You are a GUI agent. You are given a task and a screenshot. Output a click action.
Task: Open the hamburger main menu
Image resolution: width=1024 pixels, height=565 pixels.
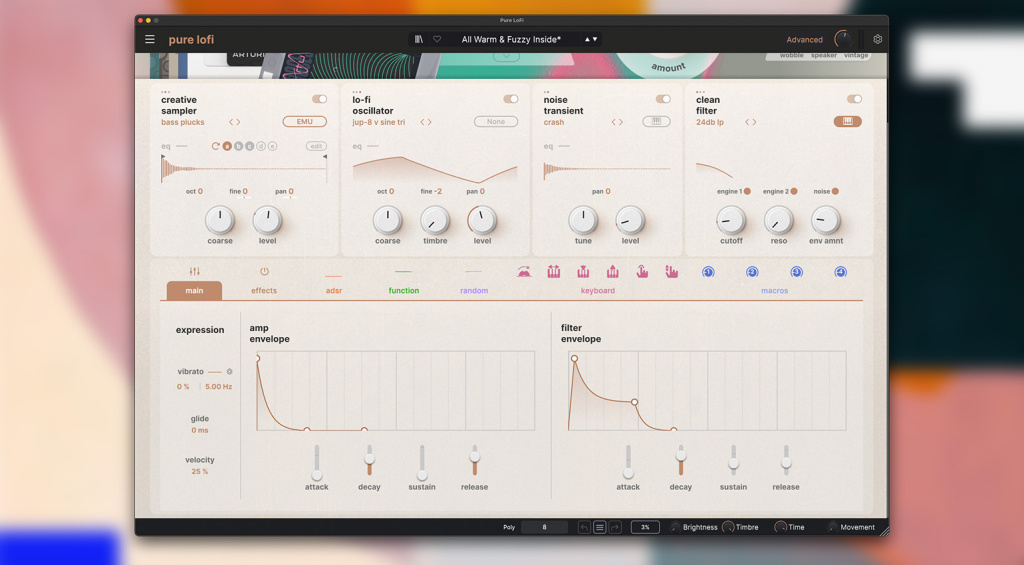pos(150,39)
